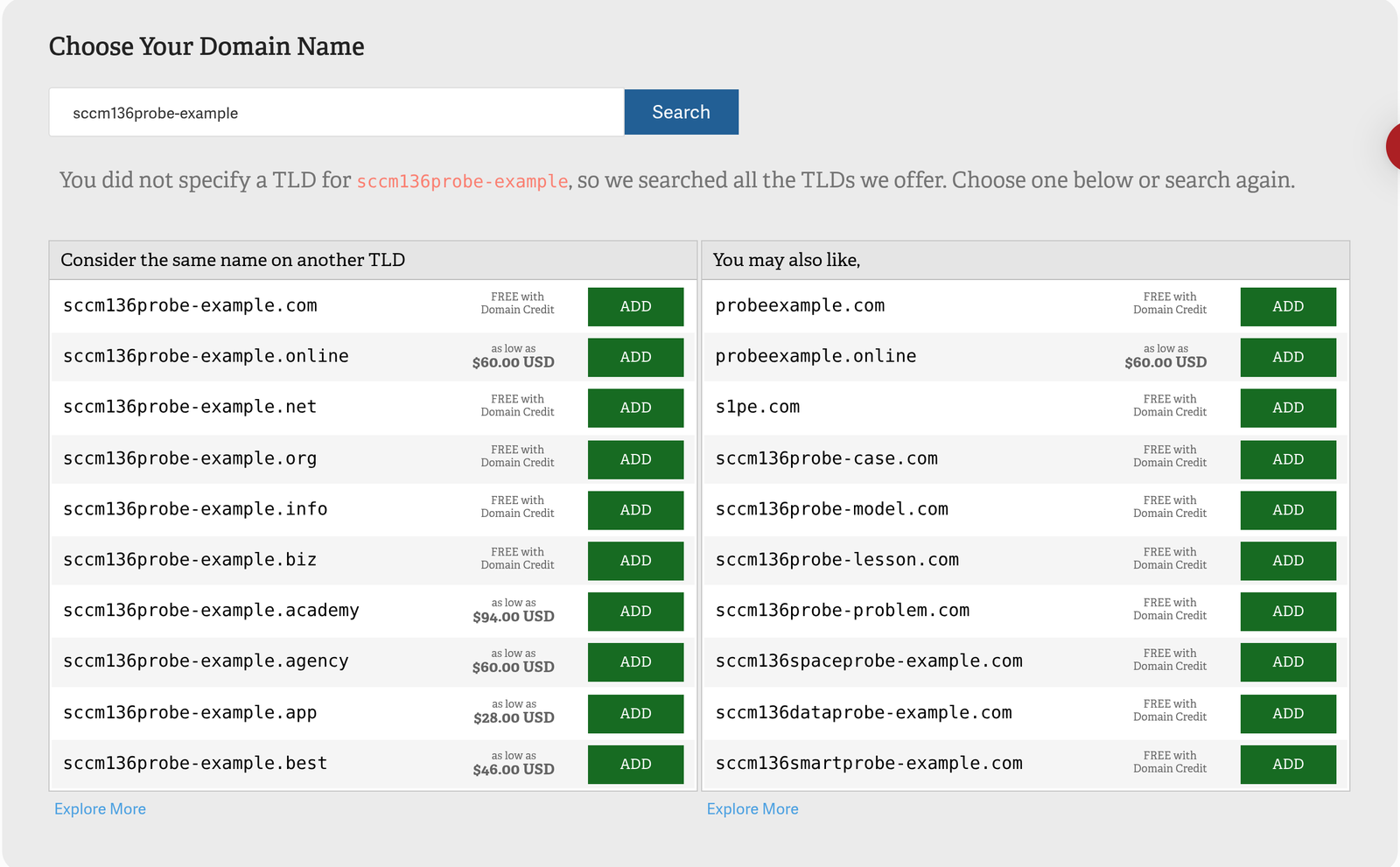The image size is (1400, 867).
Task: Add sccm136probe-example.info domain
Action: click(x=635, y=510)
